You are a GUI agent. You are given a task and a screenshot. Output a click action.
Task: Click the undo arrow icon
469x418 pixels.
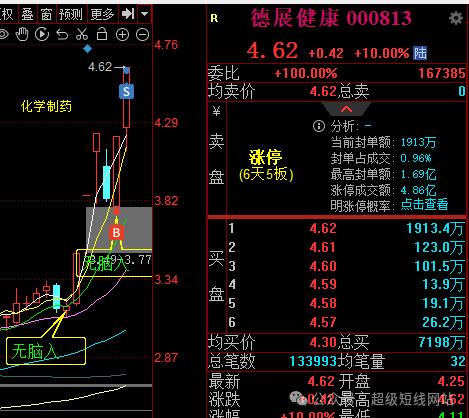[62, 35]
